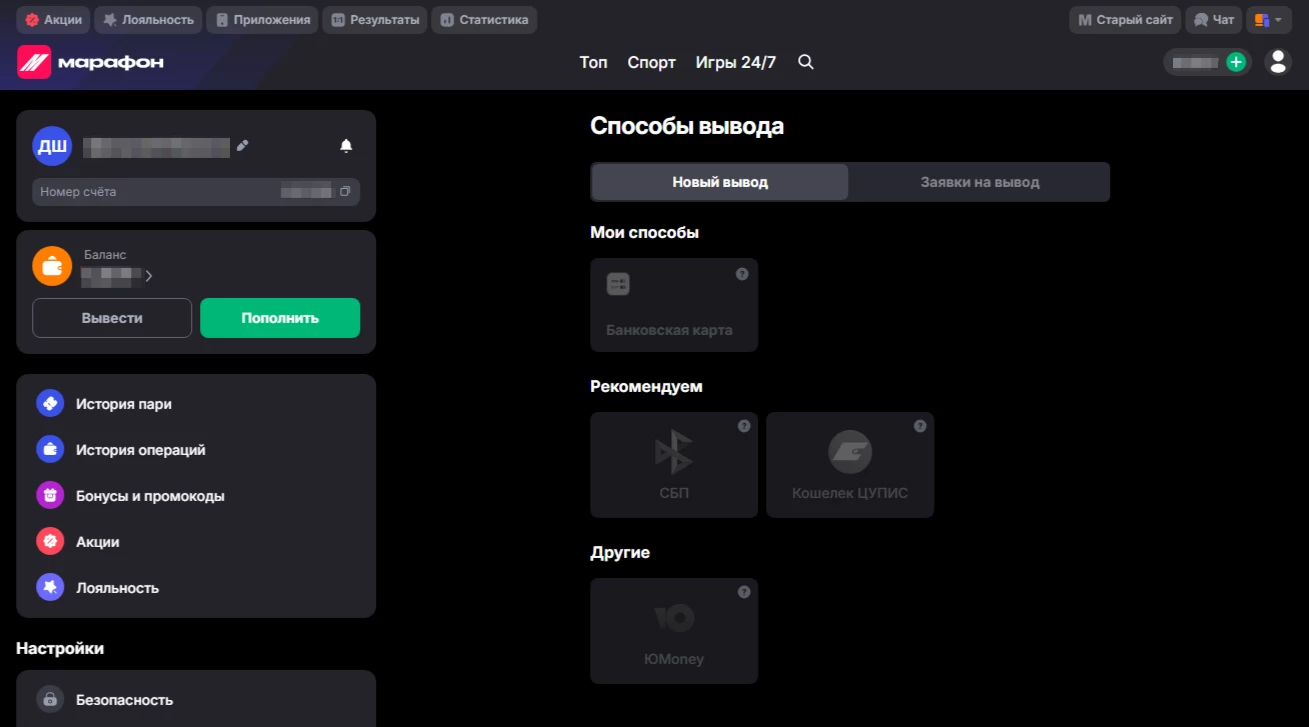Choose СБП withdrawal method
The height and width of the screenshot is (727, 1309).
pyautogui.click(x=674, y=465)
